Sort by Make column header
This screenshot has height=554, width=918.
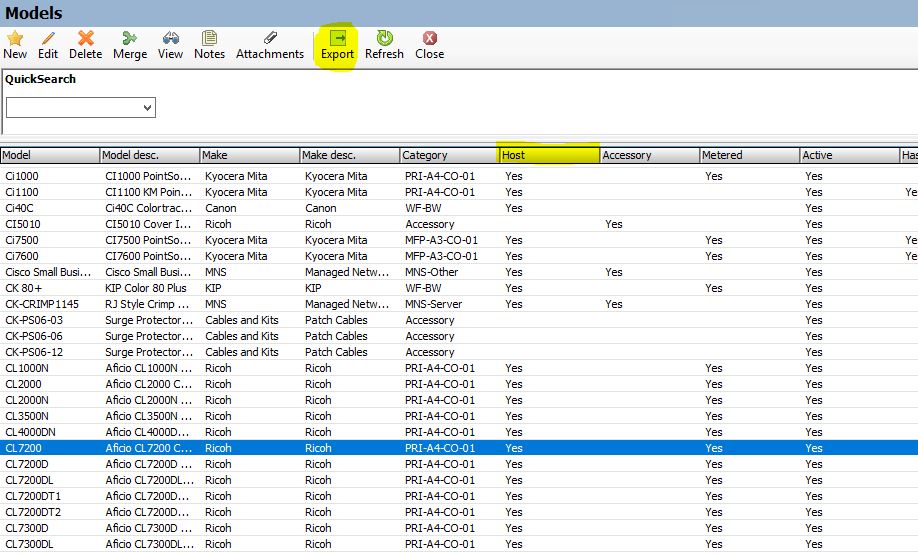click(249, 155)
